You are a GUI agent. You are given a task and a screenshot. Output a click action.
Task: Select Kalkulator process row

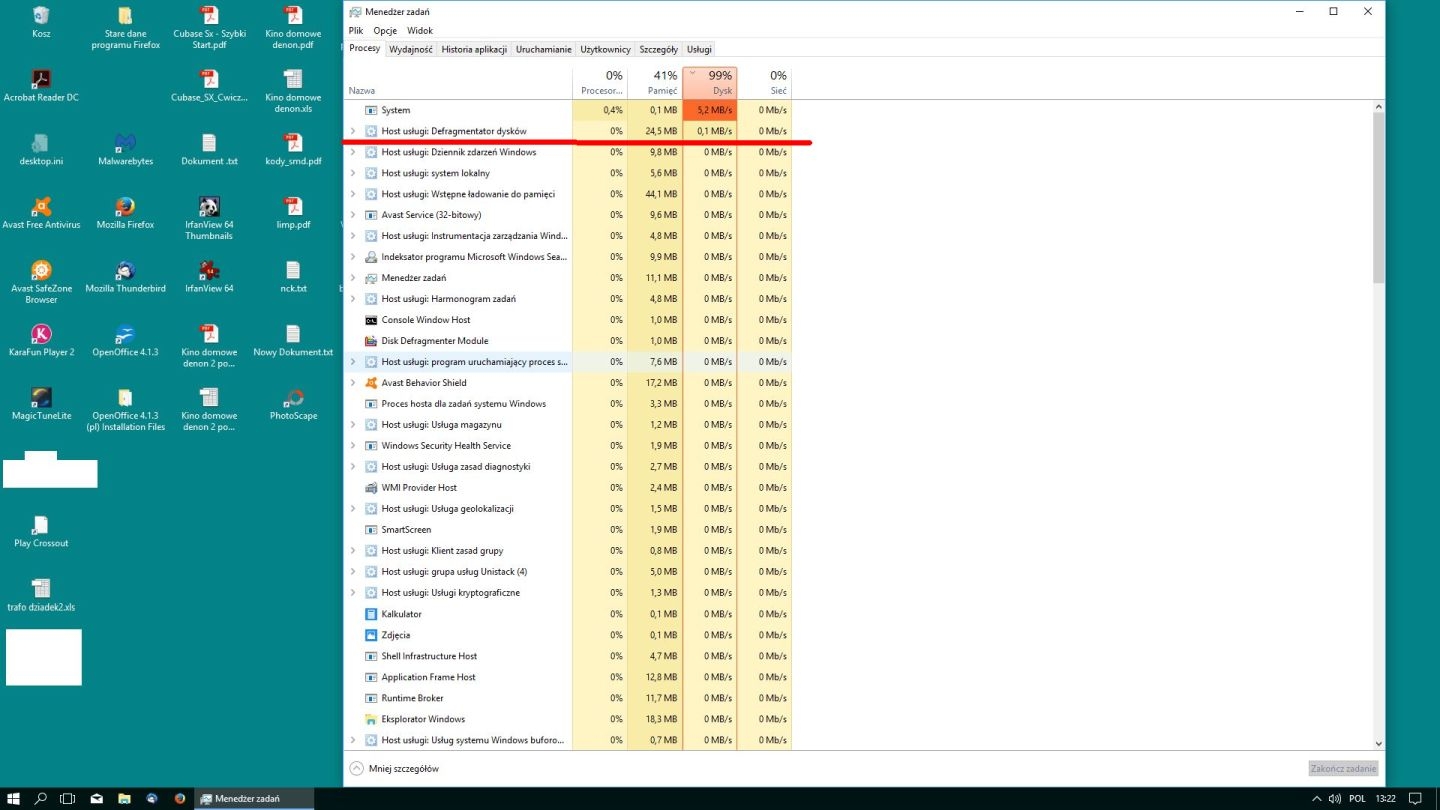[568, 614]
